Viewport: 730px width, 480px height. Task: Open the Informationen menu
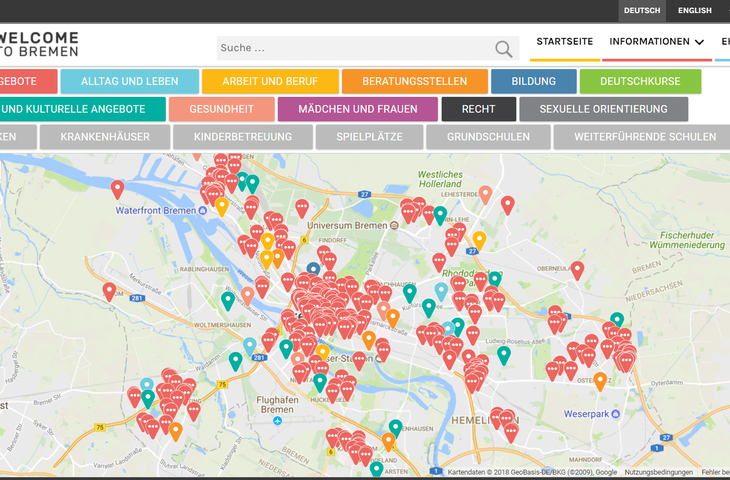click(649, 42)
